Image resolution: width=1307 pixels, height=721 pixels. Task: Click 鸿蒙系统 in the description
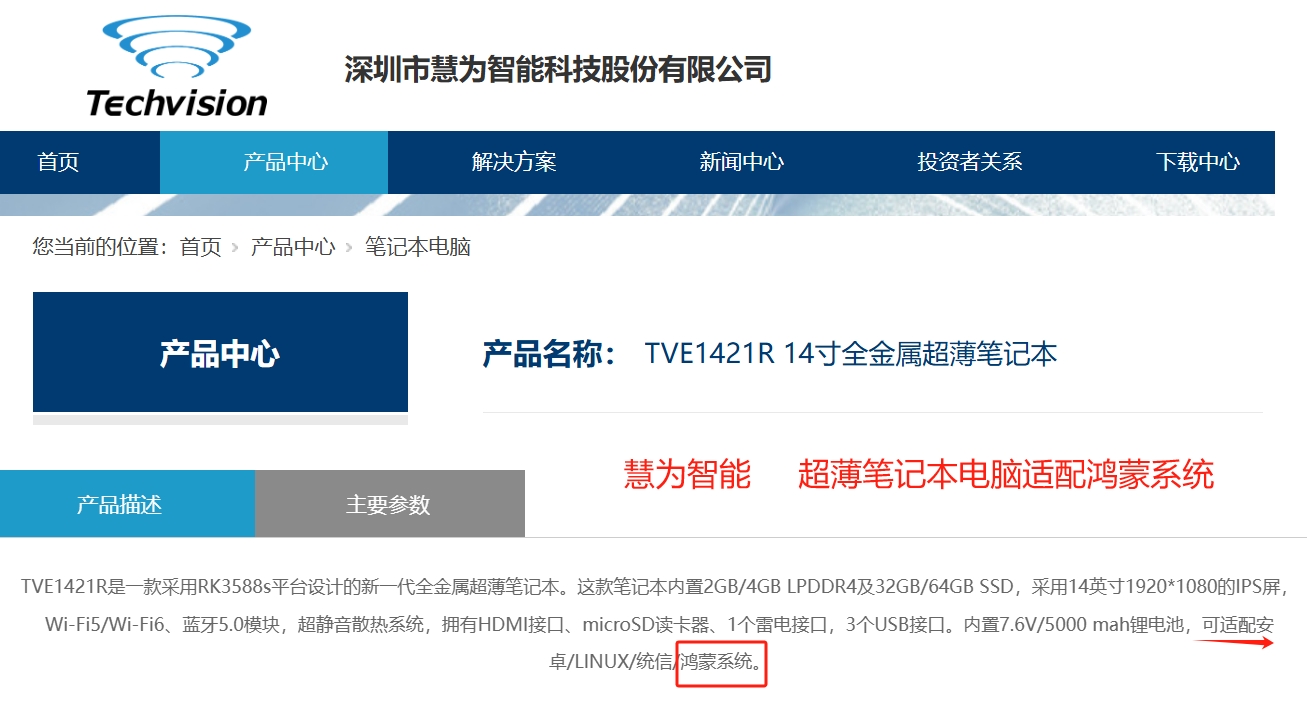click(715, 661)
